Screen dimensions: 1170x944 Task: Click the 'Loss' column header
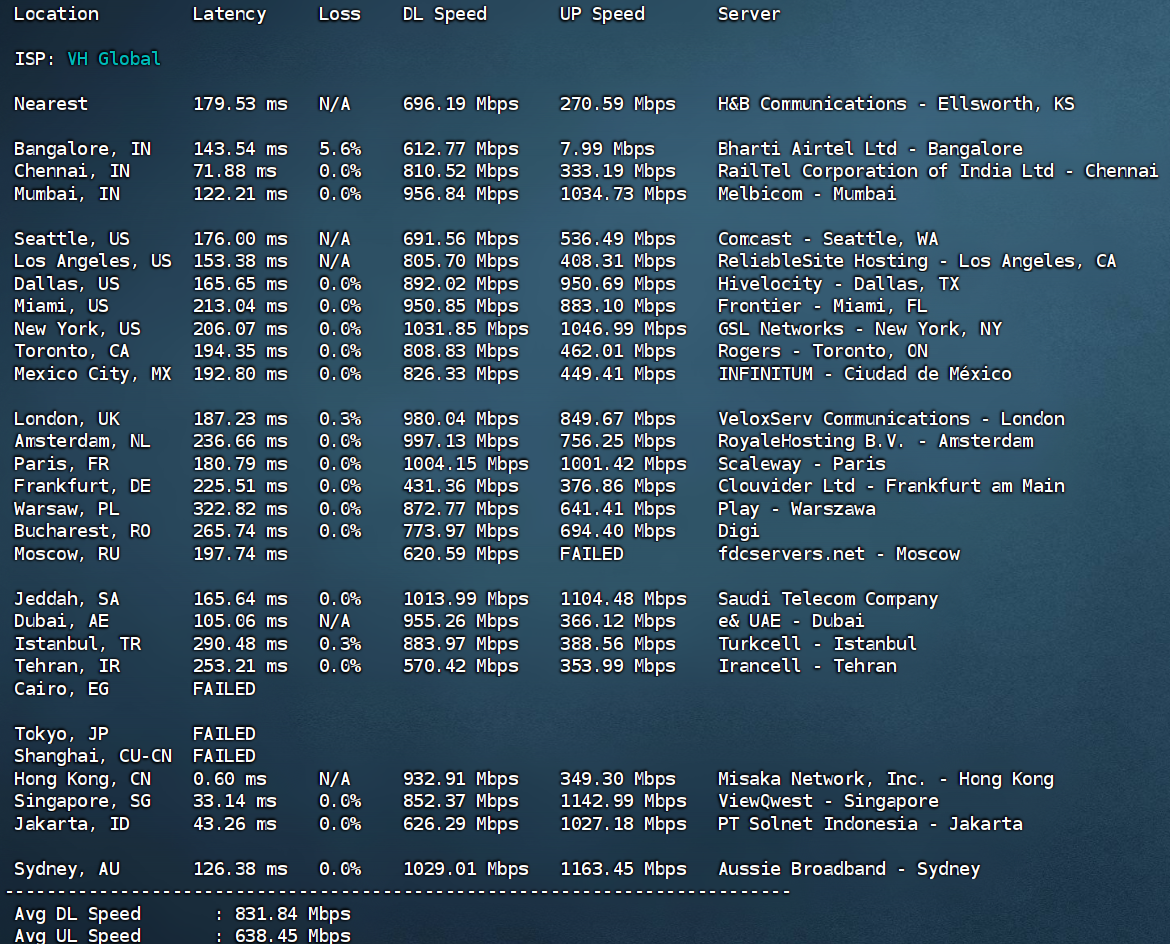[x=340, y=14]
